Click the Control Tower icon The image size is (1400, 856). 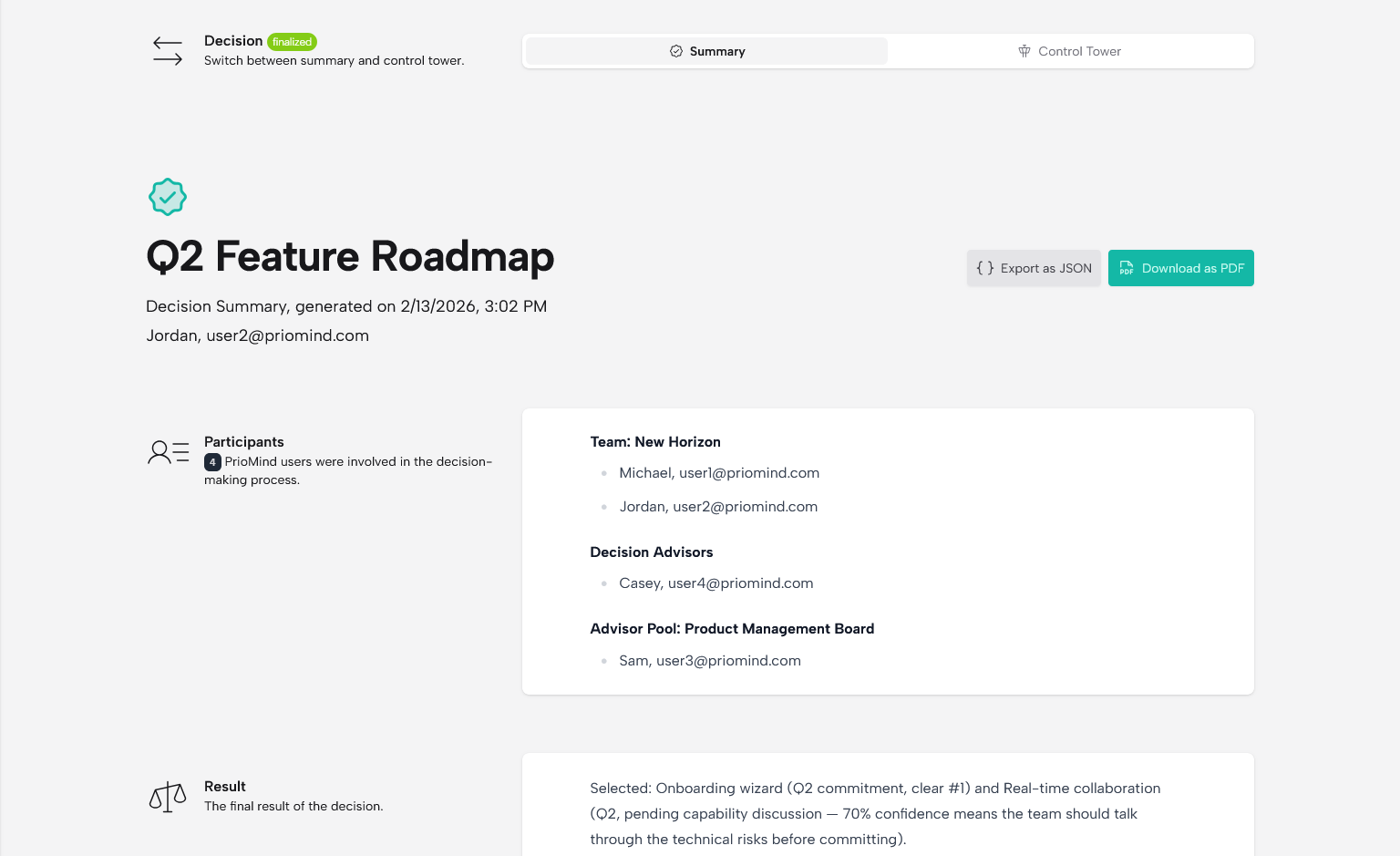pyautogui.click(x=1024, y=51)
